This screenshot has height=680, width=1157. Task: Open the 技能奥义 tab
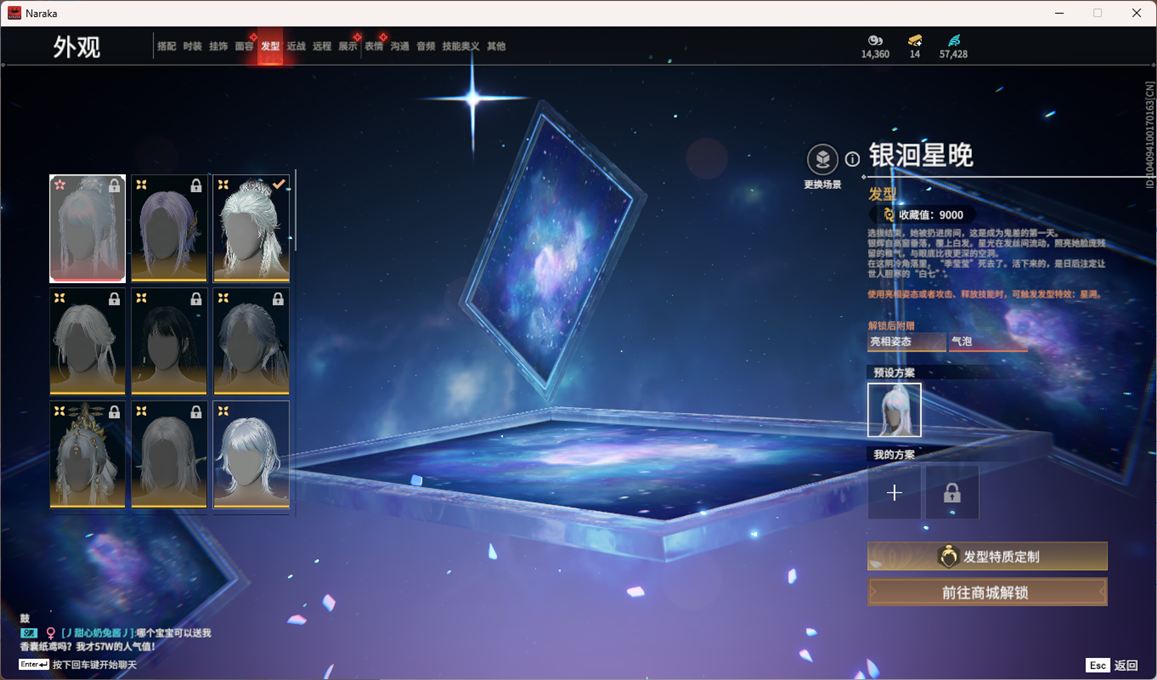[460, 46]
